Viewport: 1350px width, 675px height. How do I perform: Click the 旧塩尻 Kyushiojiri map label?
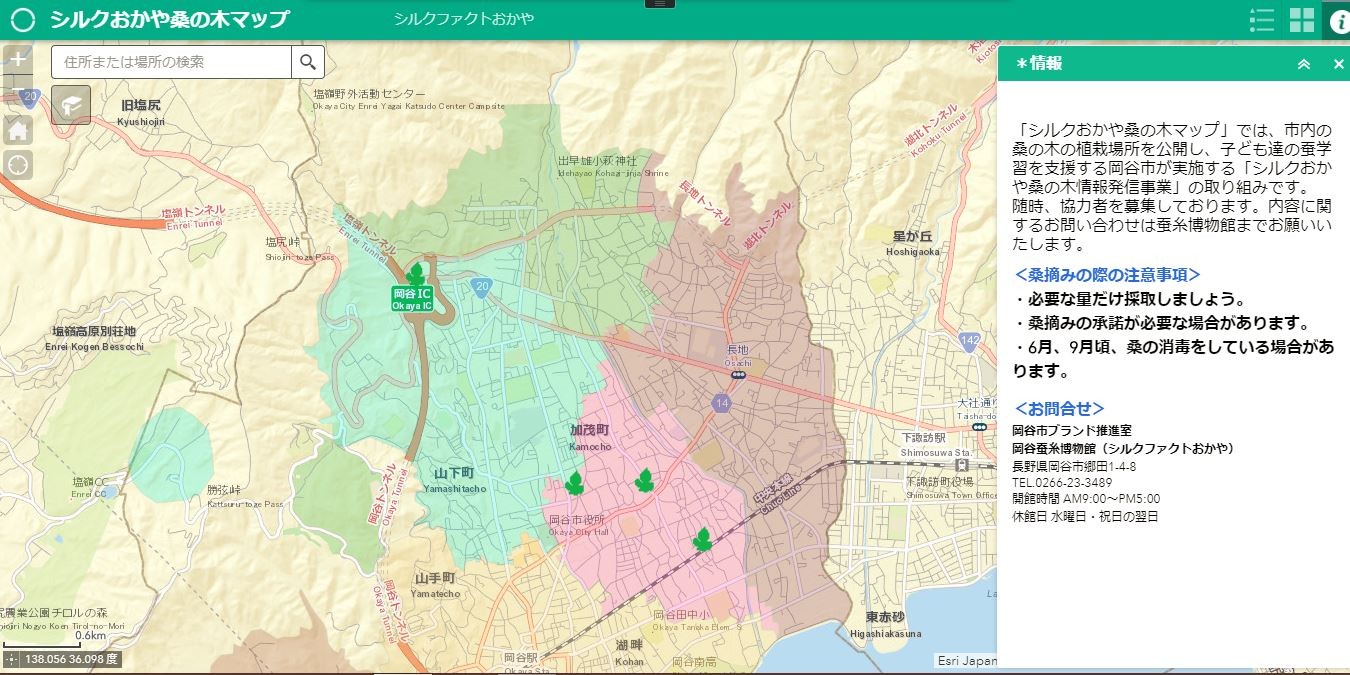140,112
